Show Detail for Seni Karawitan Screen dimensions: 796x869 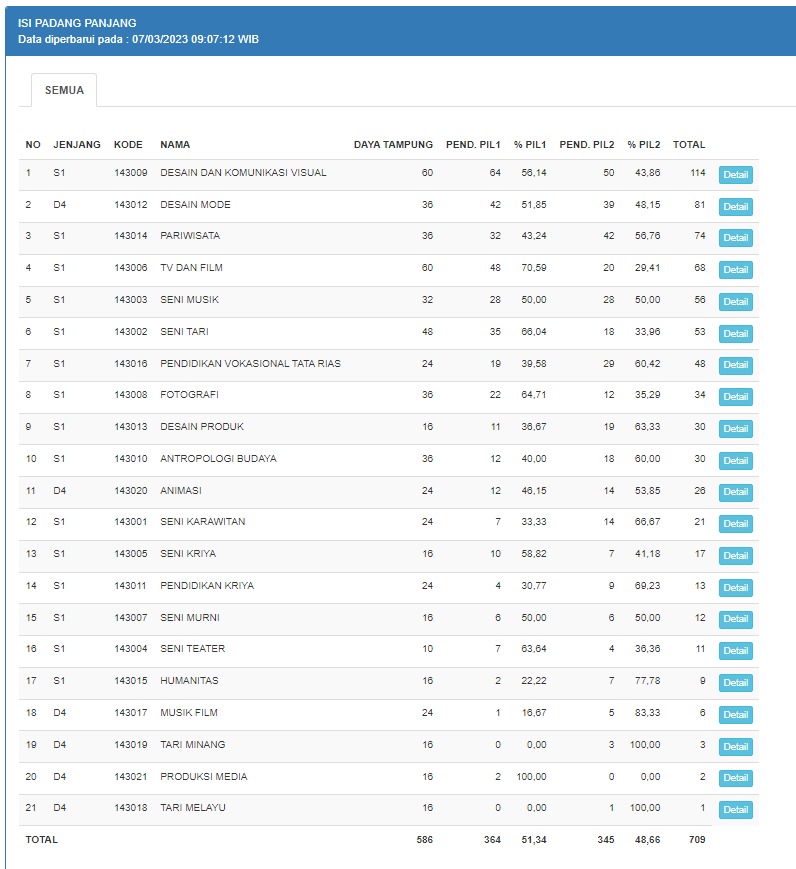click(736, 524)
